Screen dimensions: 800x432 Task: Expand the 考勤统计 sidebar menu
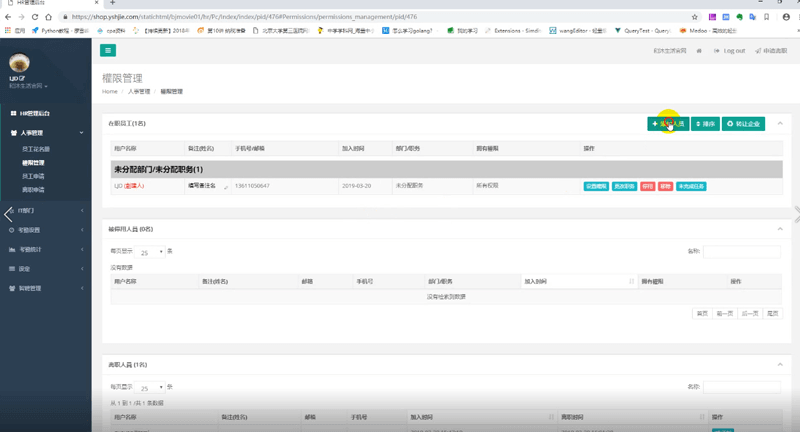45,249
